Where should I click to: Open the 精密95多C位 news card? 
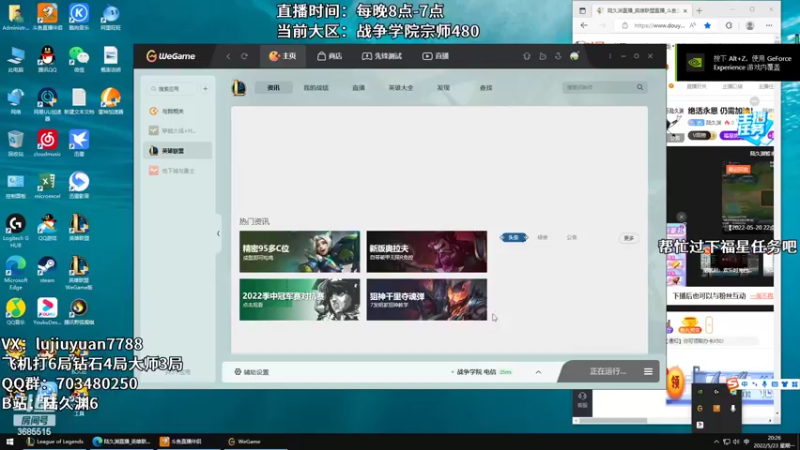point(299,252)
